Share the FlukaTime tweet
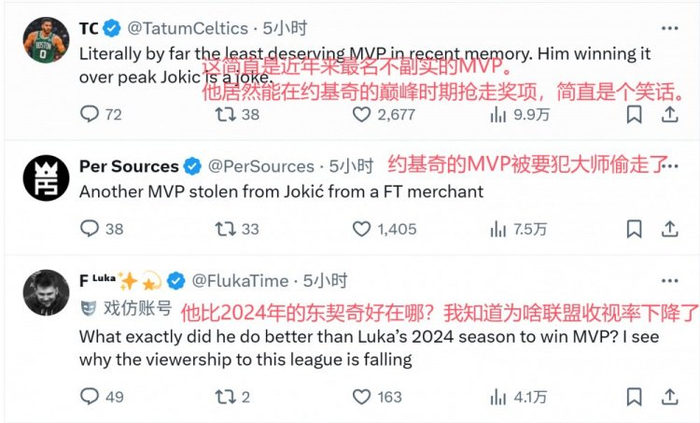Viewport: 700px width, 423px height. 672,397
